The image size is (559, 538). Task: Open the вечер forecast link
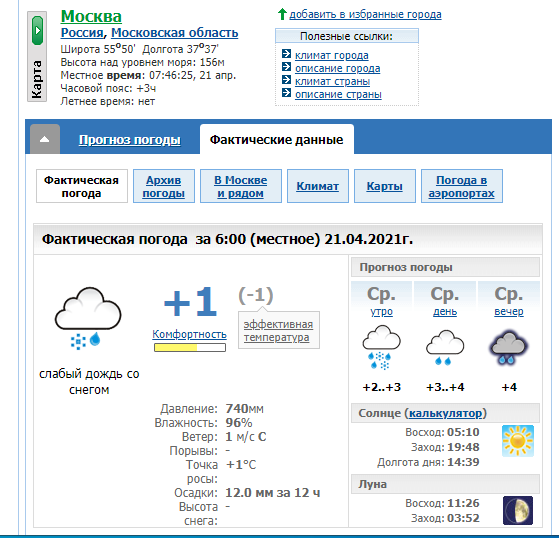(x=509, y=311)
